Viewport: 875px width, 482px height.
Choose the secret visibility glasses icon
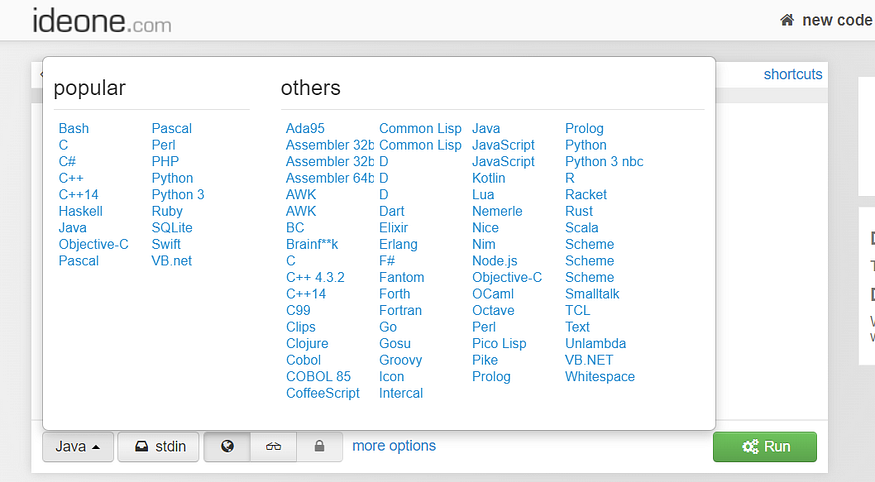tap(273, 446)
